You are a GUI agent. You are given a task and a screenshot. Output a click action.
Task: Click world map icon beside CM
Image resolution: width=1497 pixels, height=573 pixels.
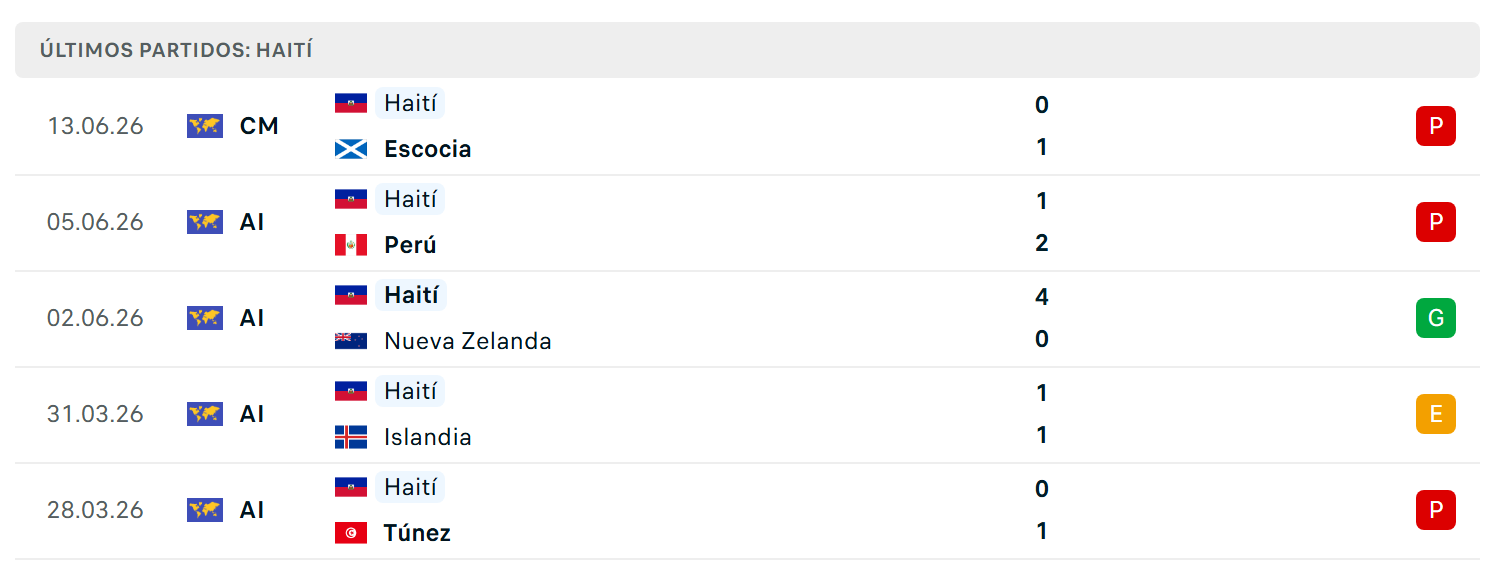click(x=205, y=126)
